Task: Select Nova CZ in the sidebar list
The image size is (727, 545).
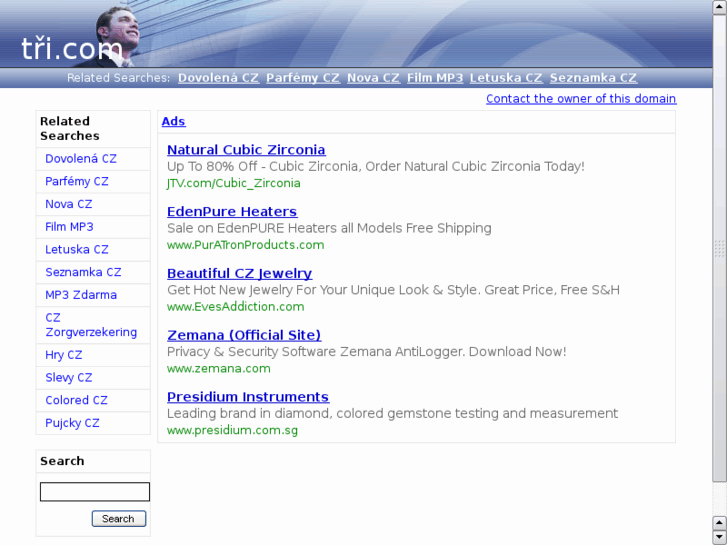Action: click(69, 204)
